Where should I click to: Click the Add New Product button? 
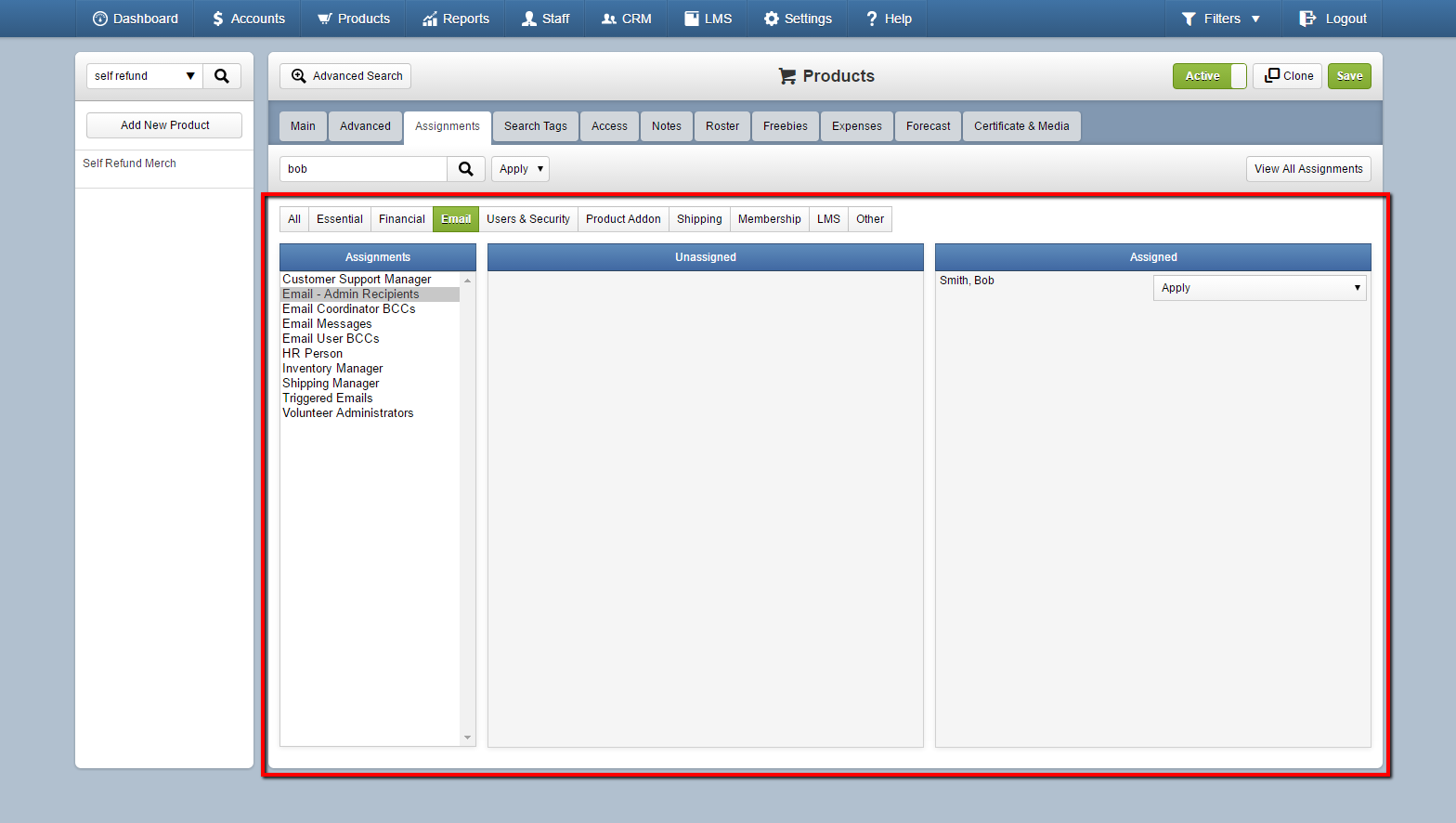pyautogui.click(x=164, y=125)
